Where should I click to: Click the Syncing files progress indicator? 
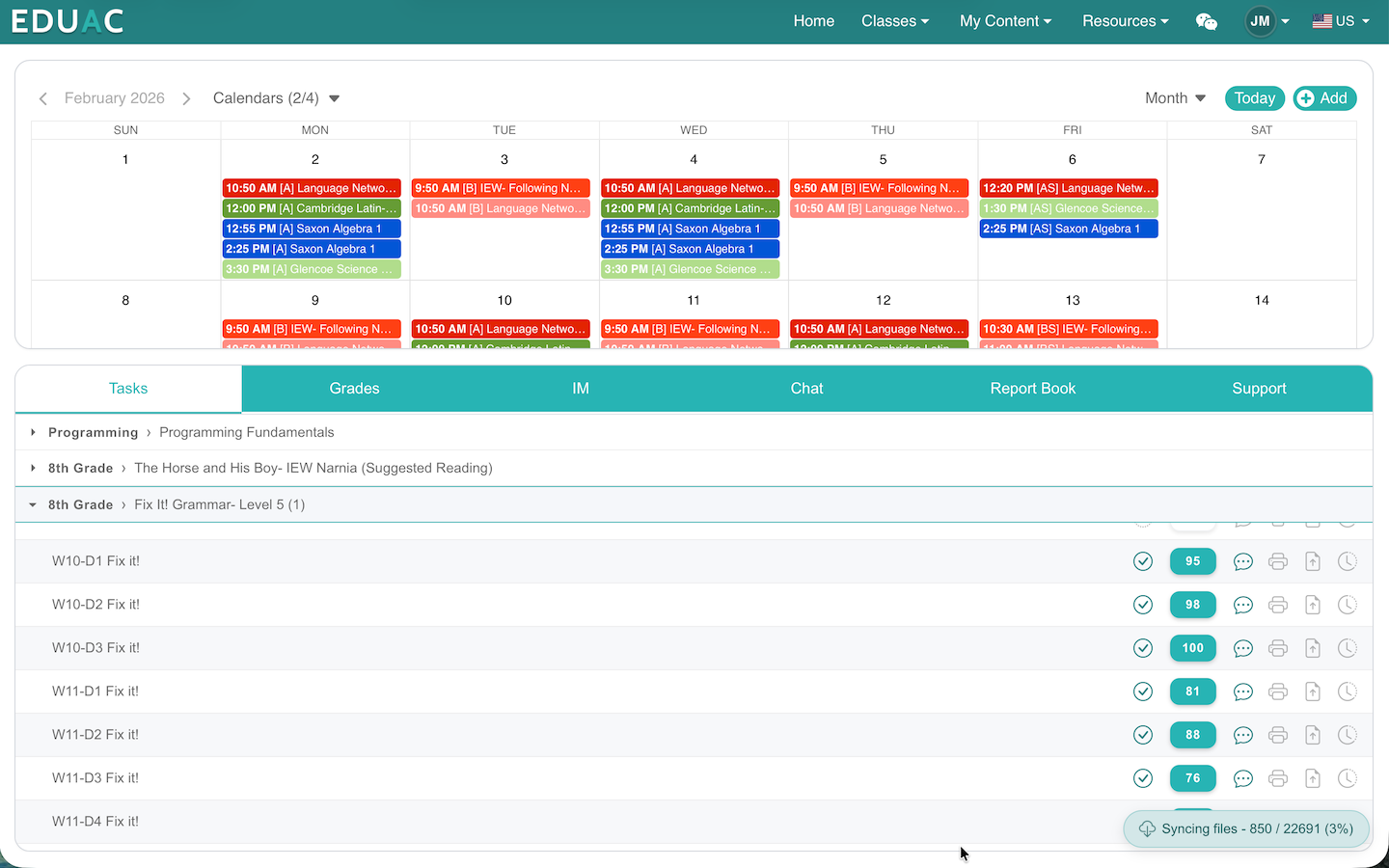1246,828
